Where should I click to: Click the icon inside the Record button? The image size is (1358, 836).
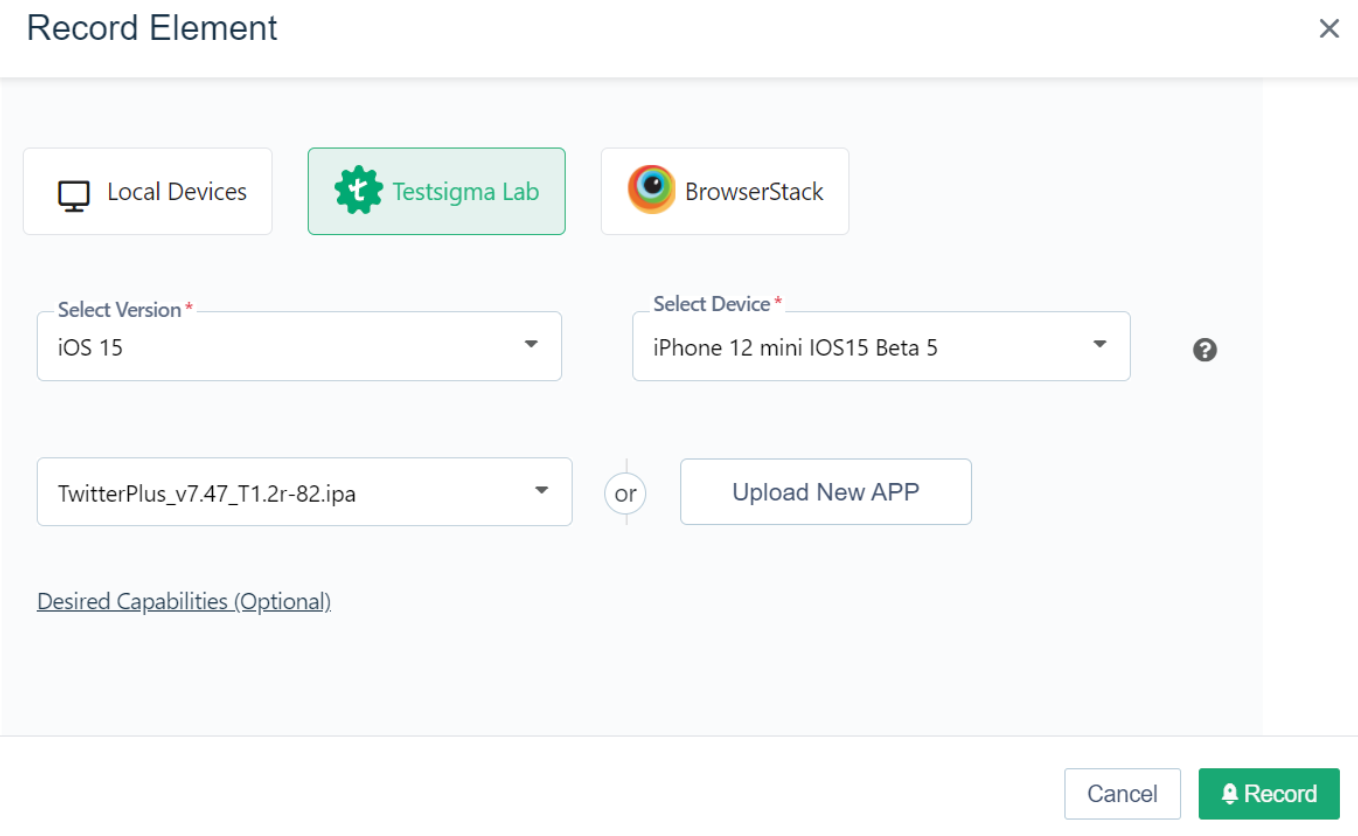[1230, 794]
